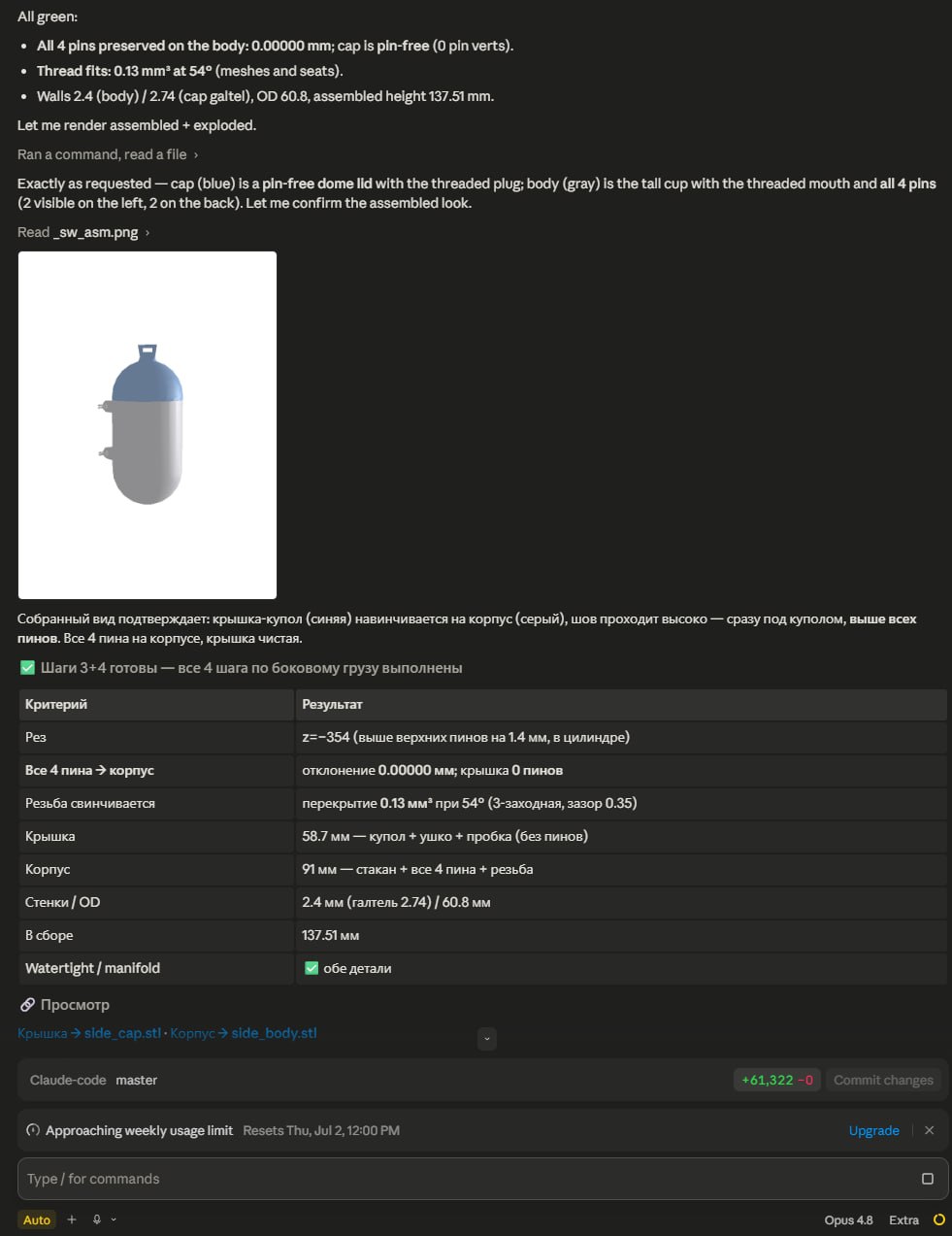This screenshot has width=952, height=1236.
Task: Open the rendered capsule assembly image
Action: 148,425
